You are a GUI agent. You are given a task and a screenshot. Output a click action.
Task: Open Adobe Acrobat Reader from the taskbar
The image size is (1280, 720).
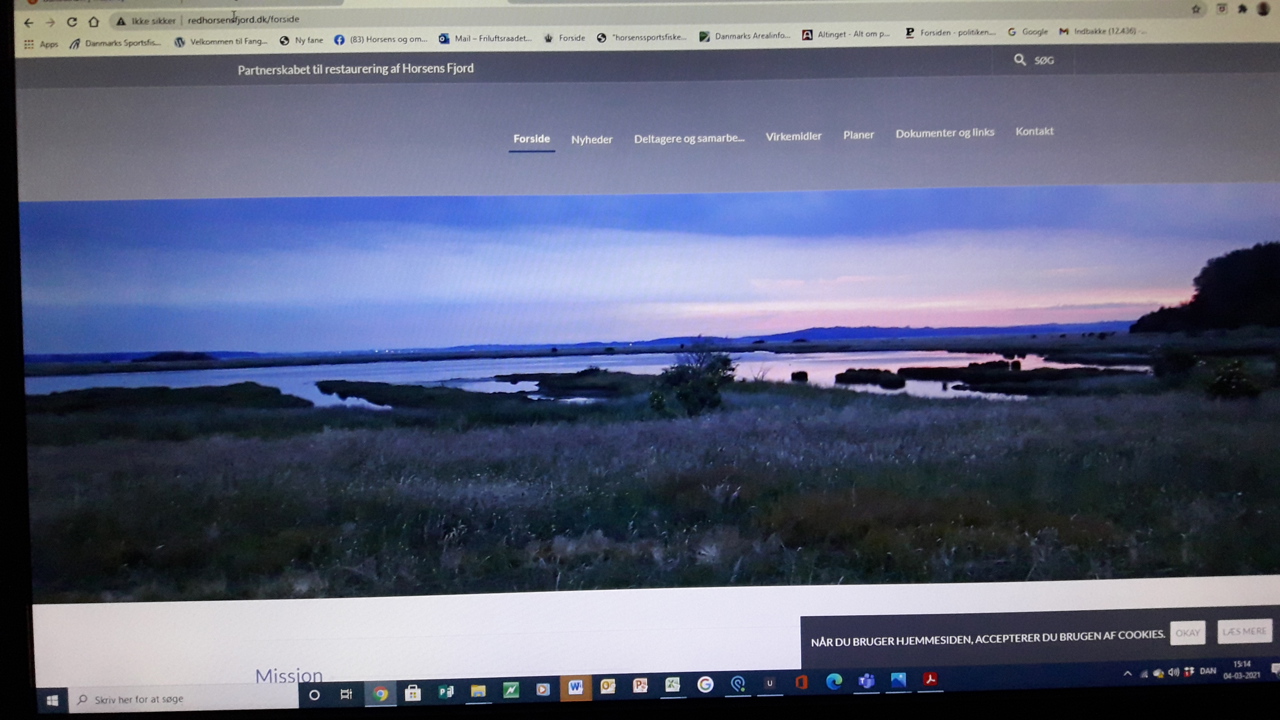930,680
